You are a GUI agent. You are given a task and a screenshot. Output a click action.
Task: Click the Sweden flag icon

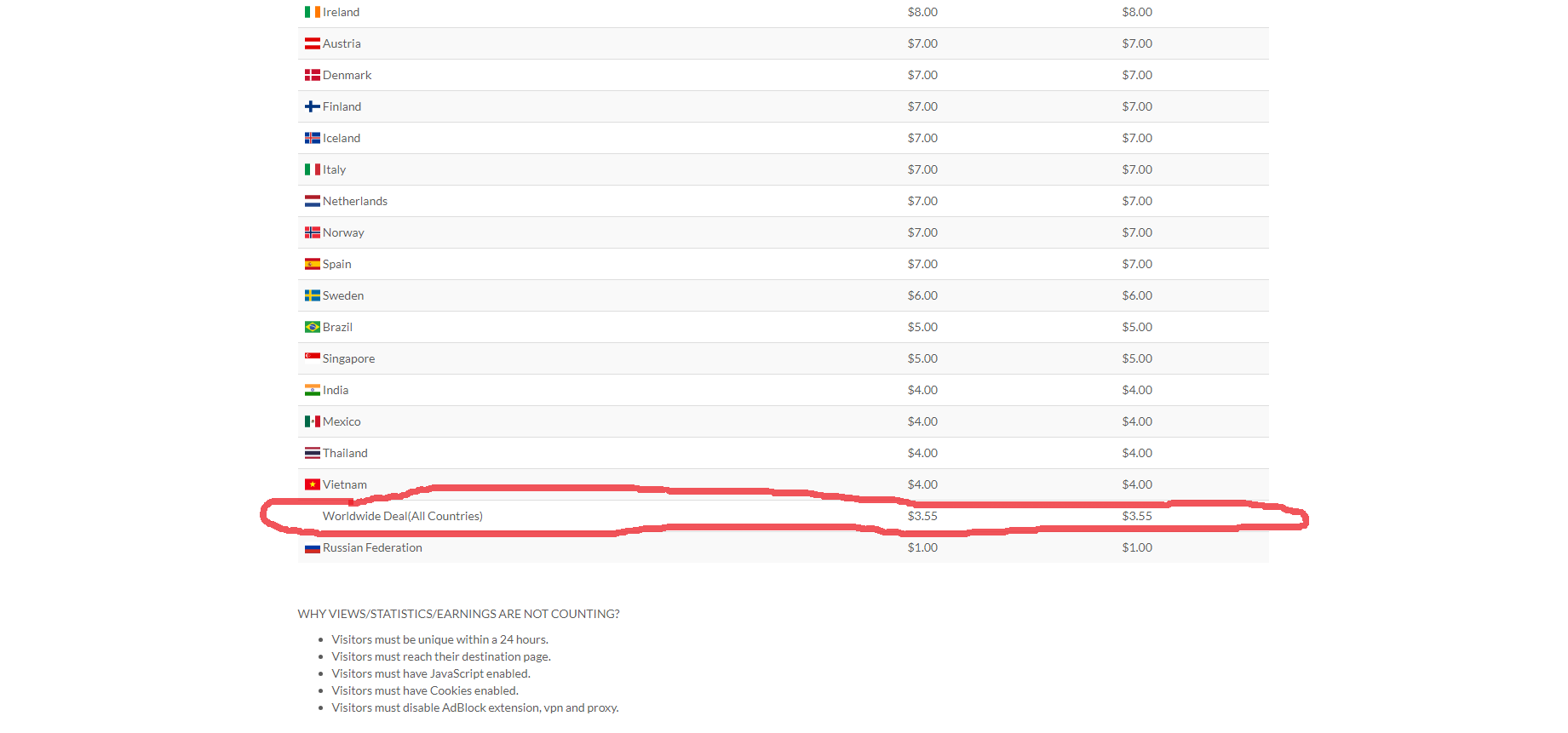(x=312, y=295)
